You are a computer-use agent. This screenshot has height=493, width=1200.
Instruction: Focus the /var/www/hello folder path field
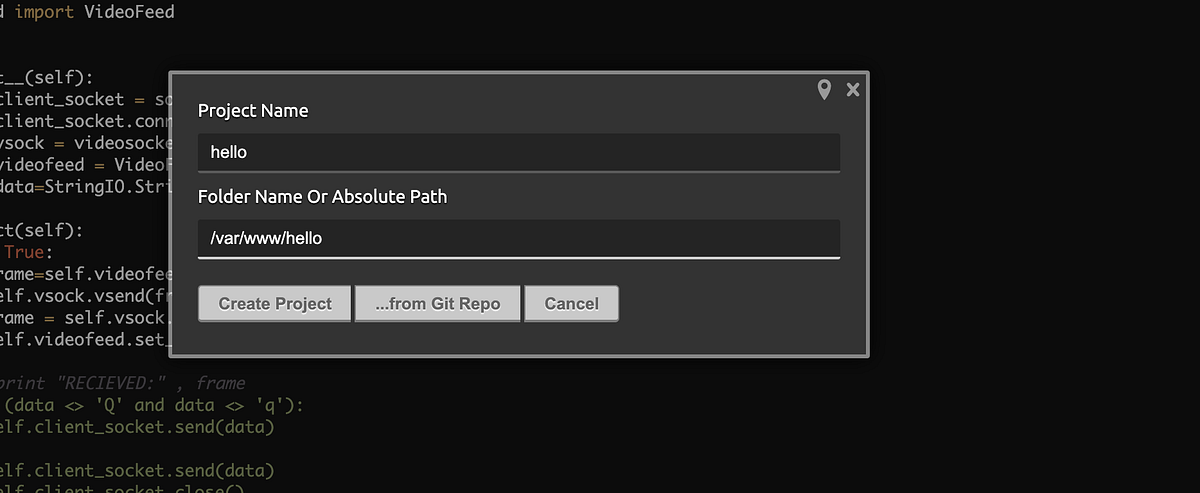(x=519, y=239)
